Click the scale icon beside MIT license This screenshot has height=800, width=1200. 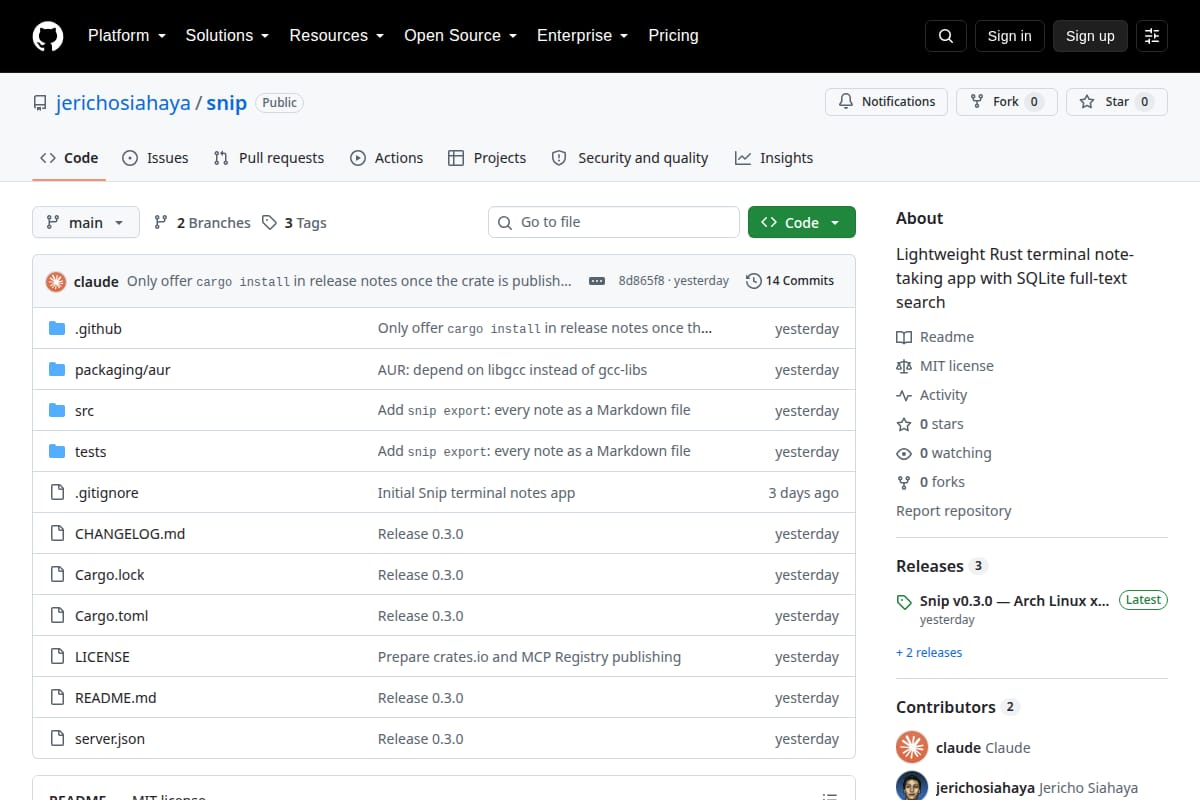(x=904, y=366)
